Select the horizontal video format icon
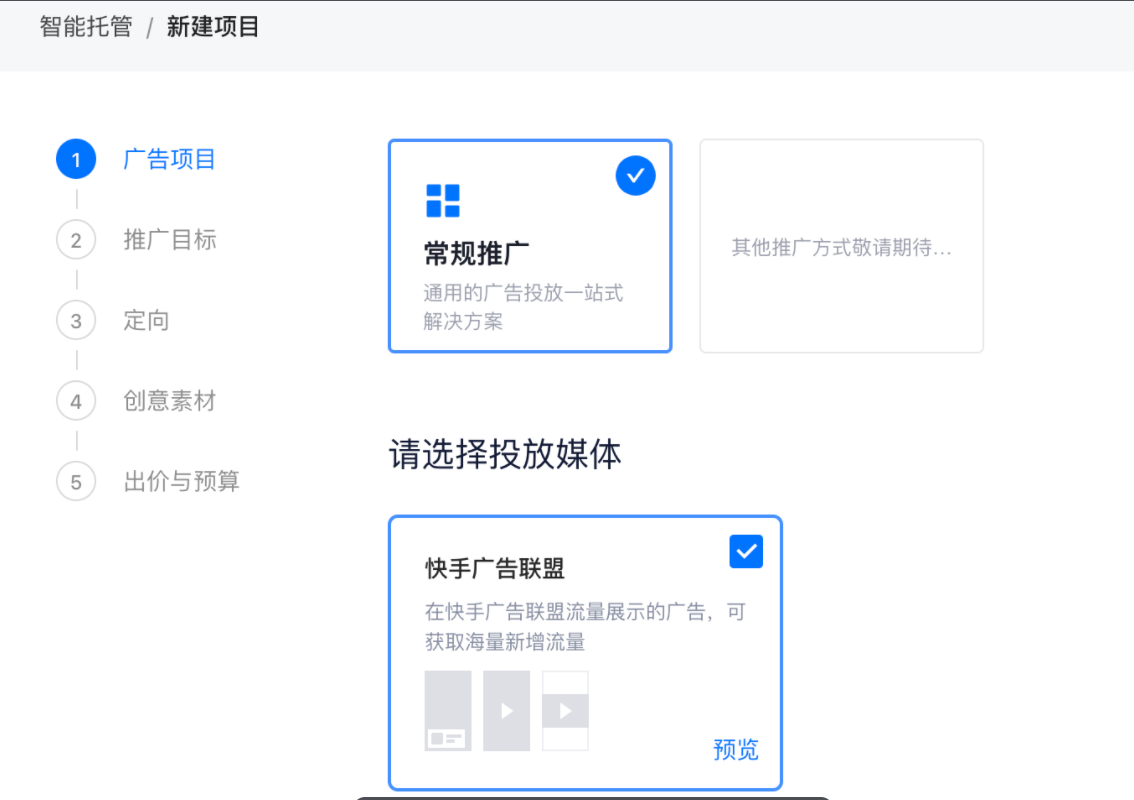Image resolution: width=1134 pixels, height=800 pixels. pyautogui.click(x=565, y=711)
